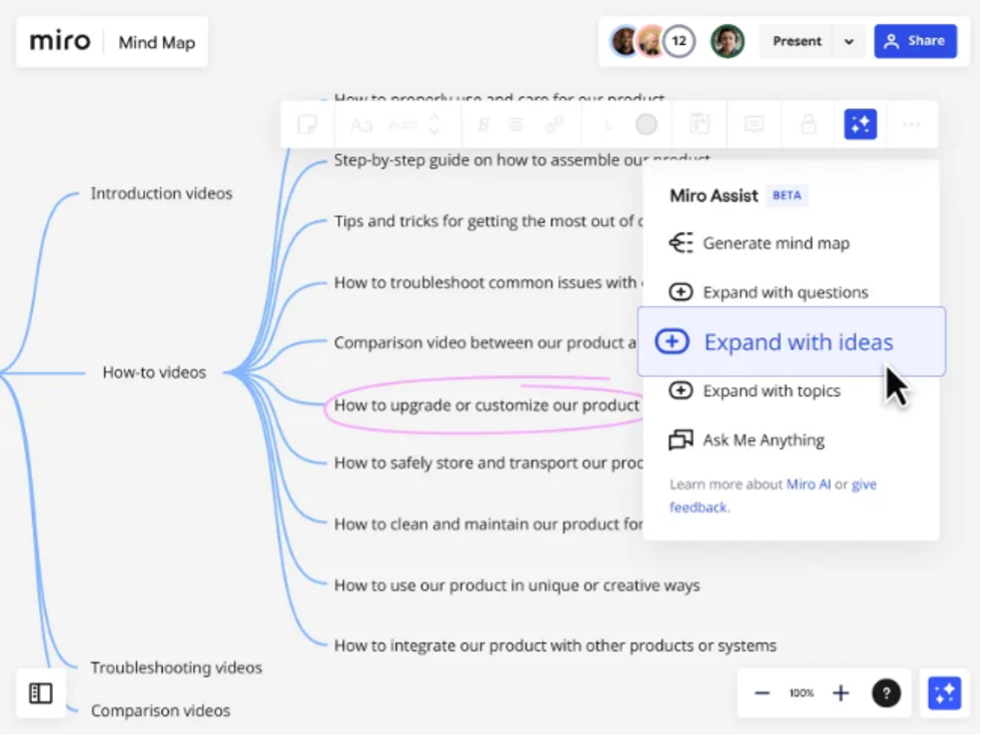Open the Miro AI link
This screenshot has height=739, width=983.
tap(808, 484)
